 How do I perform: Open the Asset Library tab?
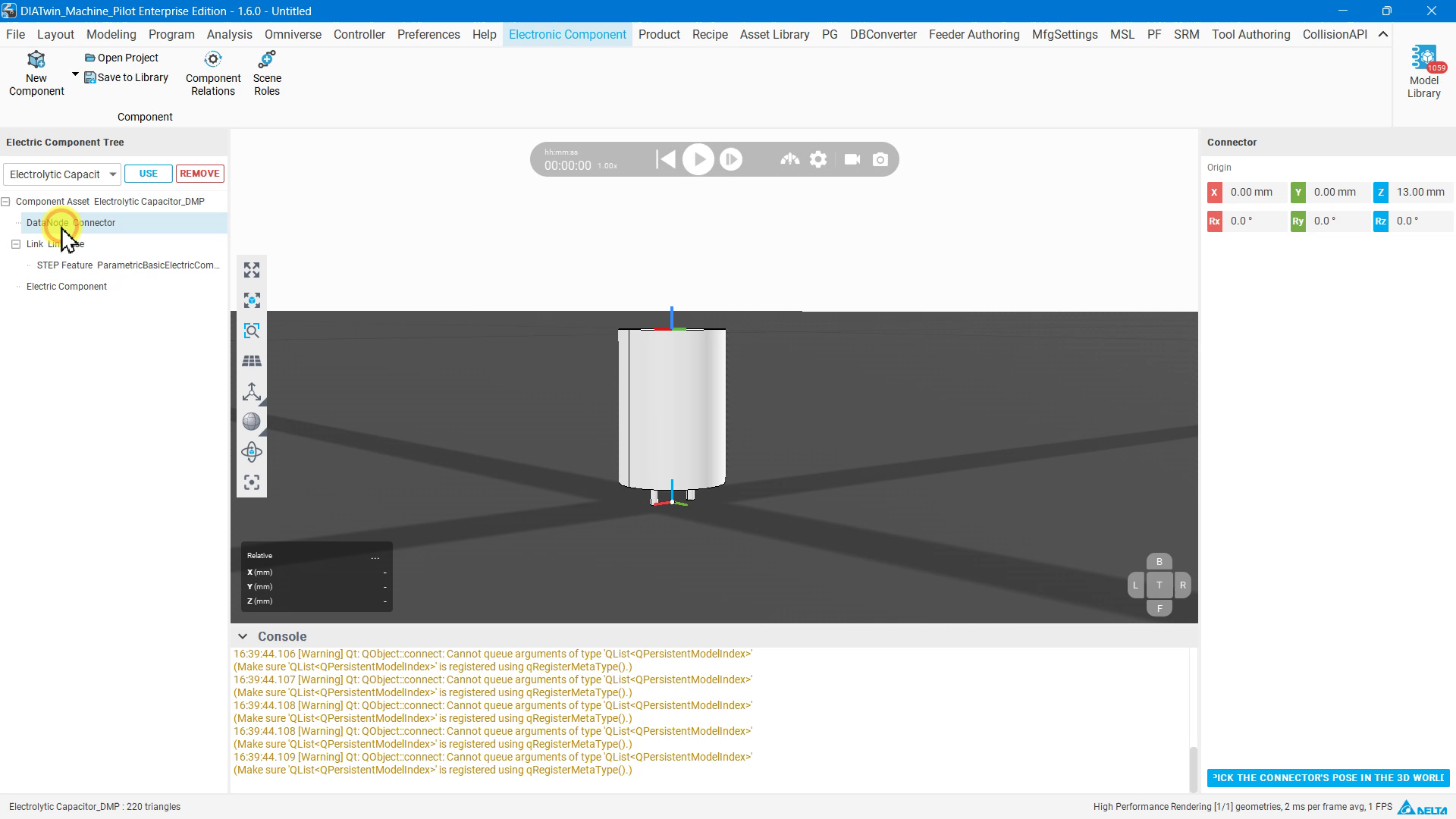(x=774, y=34)
